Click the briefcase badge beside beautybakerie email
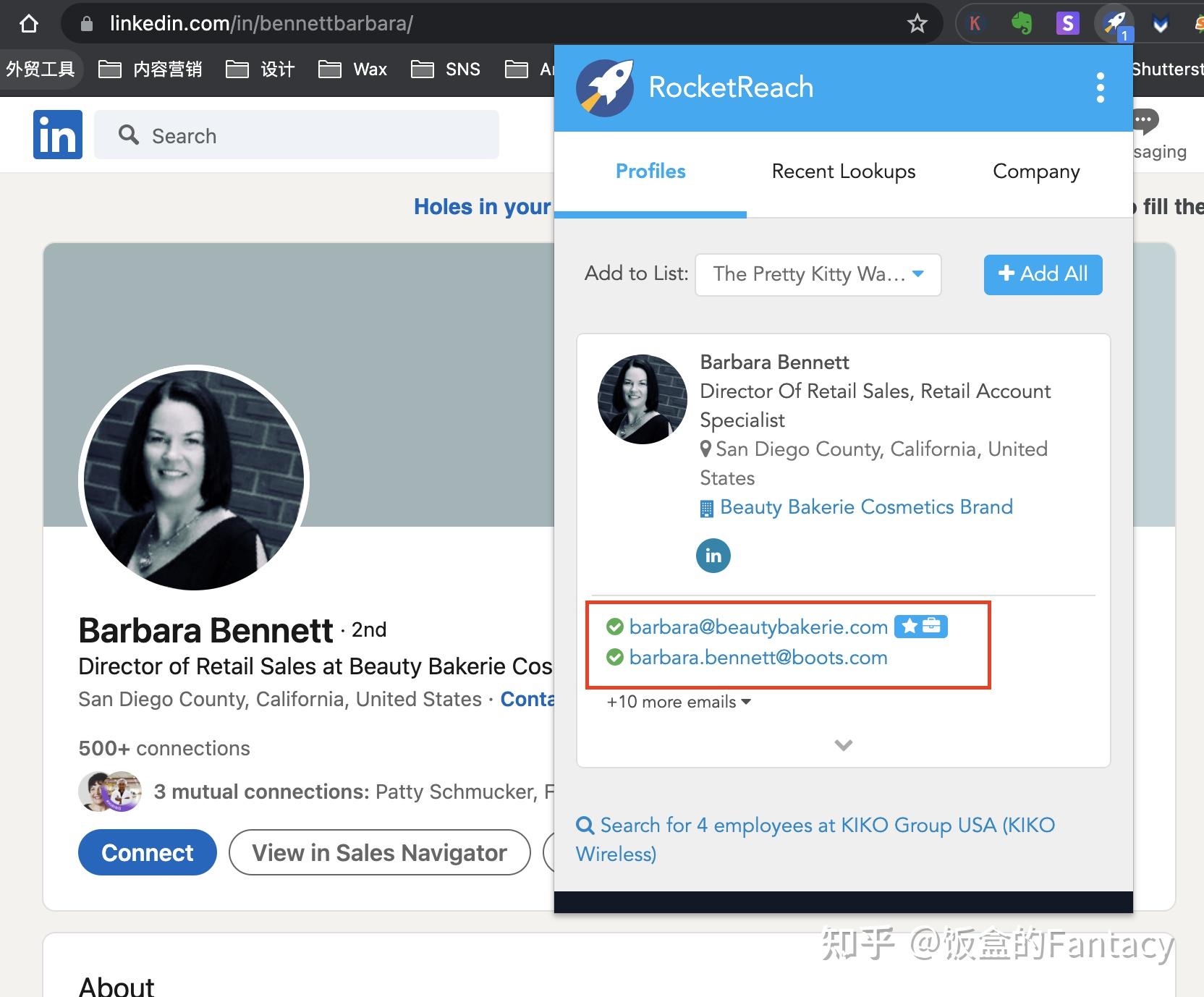Viewport: 1204px width, 997px height. [932, 627]
